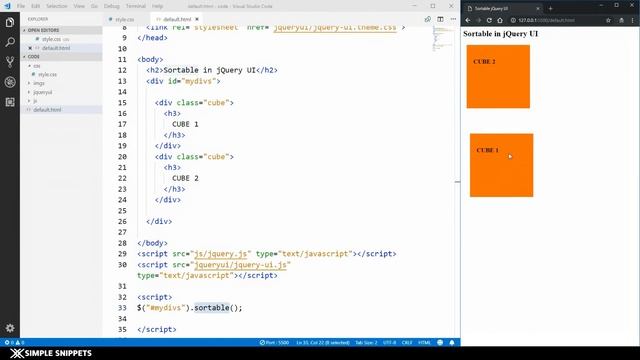This screenshot has width=640, height=360.
Task: Open the Debug view in the activity bar
Action: [10, 82]
